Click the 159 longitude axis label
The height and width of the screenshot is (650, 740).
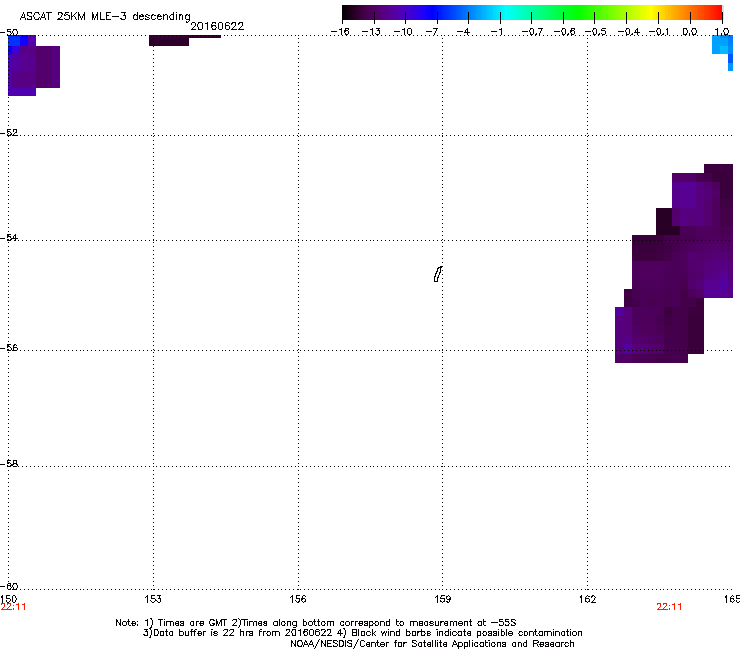(x=443, y=599)
